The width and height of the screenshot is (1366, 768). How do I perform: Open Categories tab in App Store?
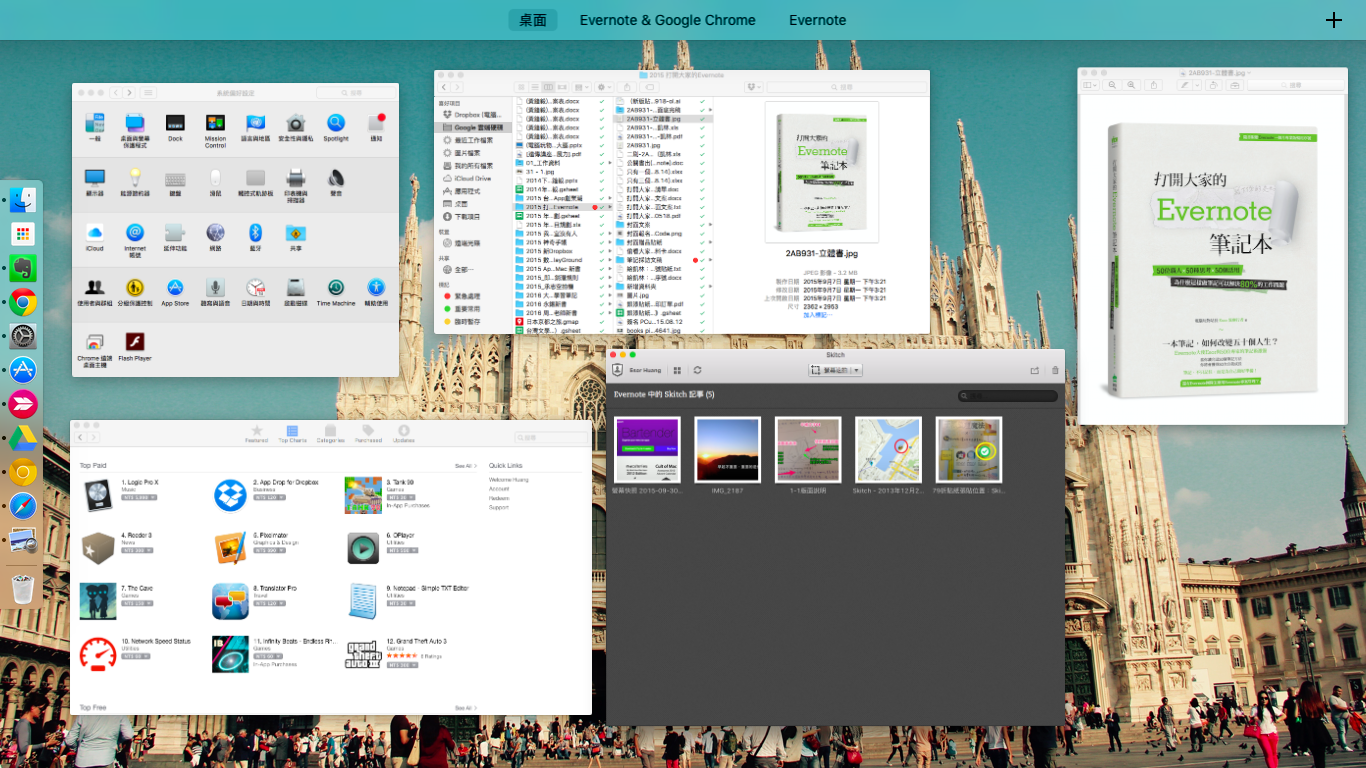330,433
